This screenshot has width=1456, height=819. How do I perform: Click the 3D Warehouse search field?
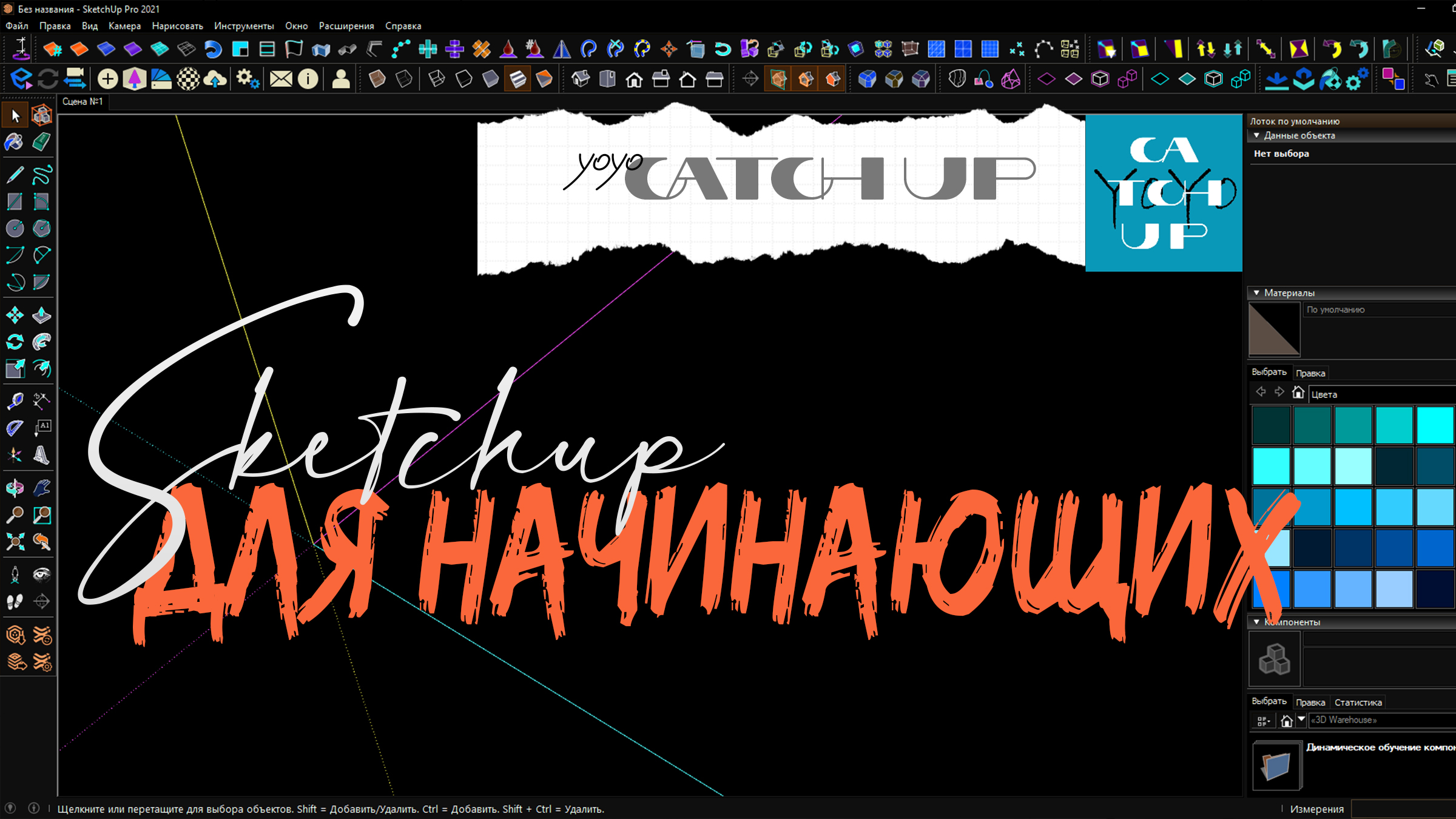tap(1382, 720)
